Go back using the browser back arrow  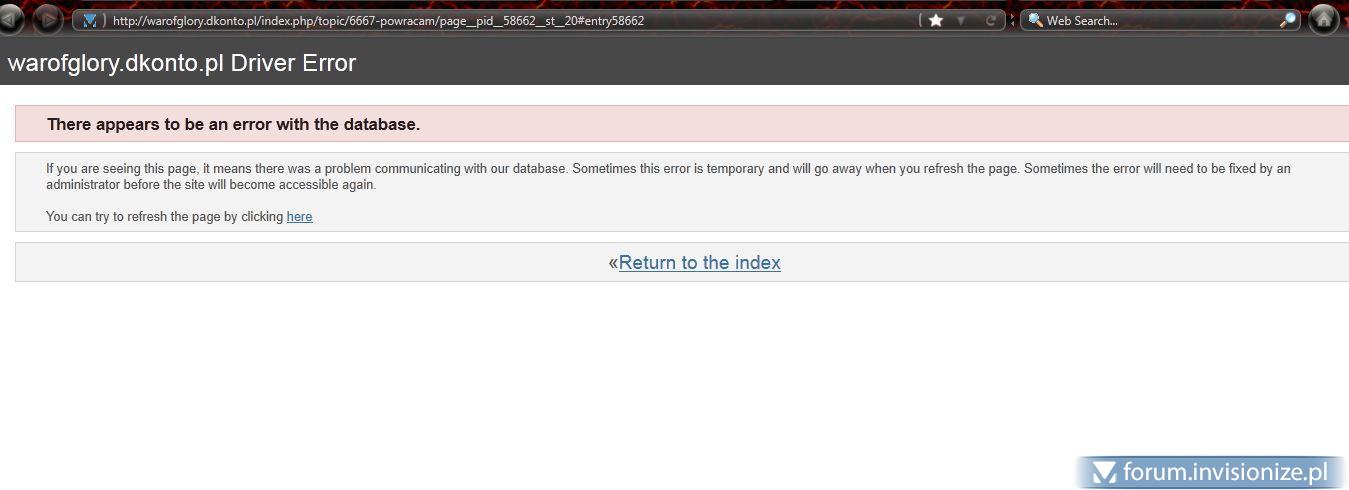click(x=9, y=20)
